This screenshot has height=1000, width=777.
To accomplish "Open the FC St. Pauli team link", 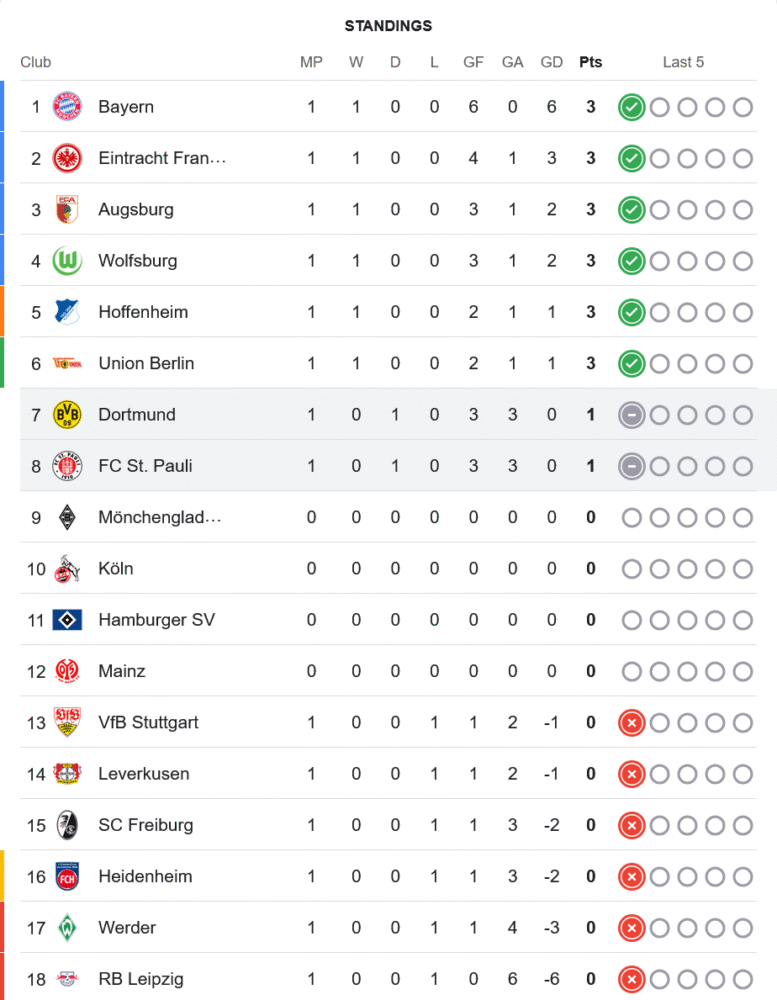I will (145, 465).
